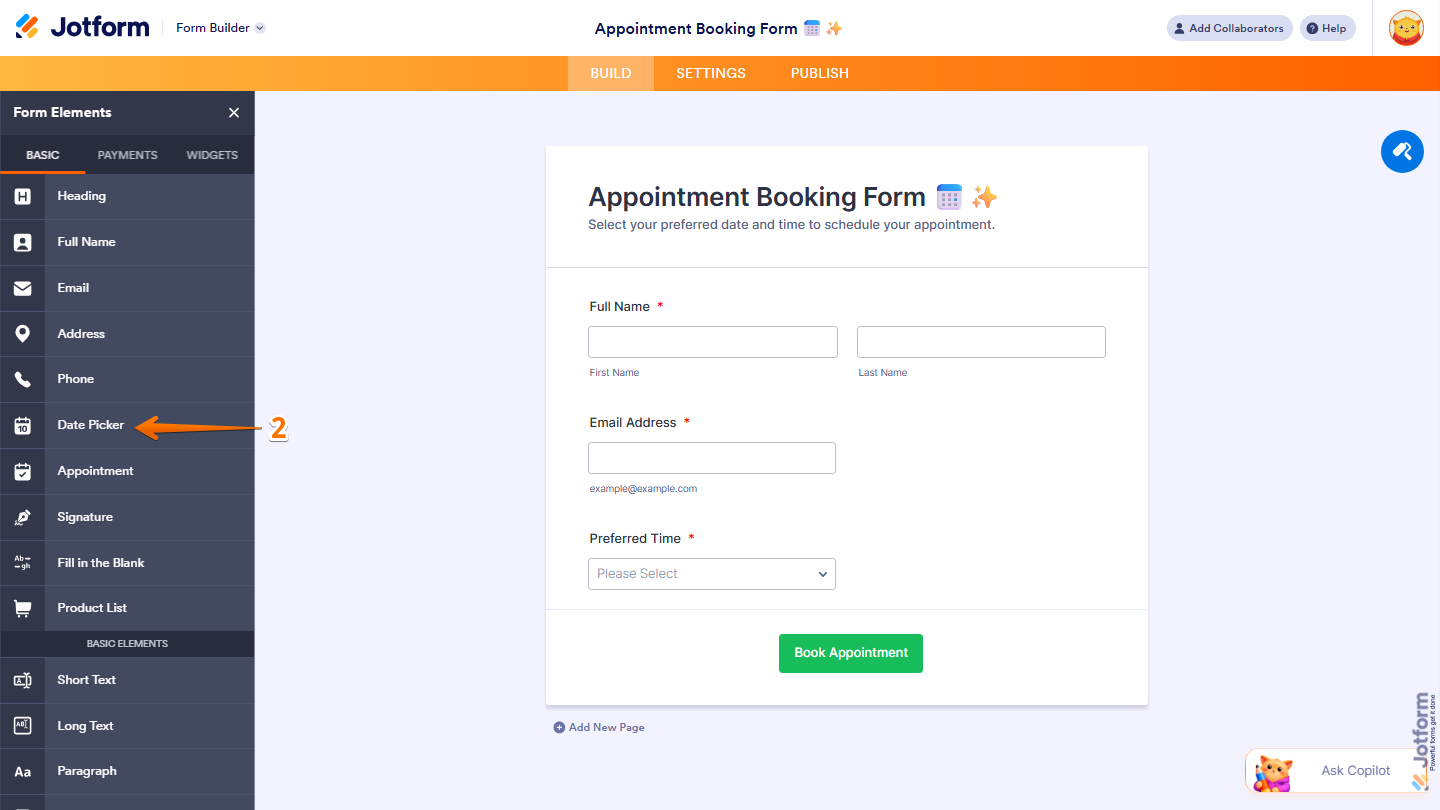Open the SETTINGS tab
Viewport: 1440px width, 810px height.
coord(710,73)
